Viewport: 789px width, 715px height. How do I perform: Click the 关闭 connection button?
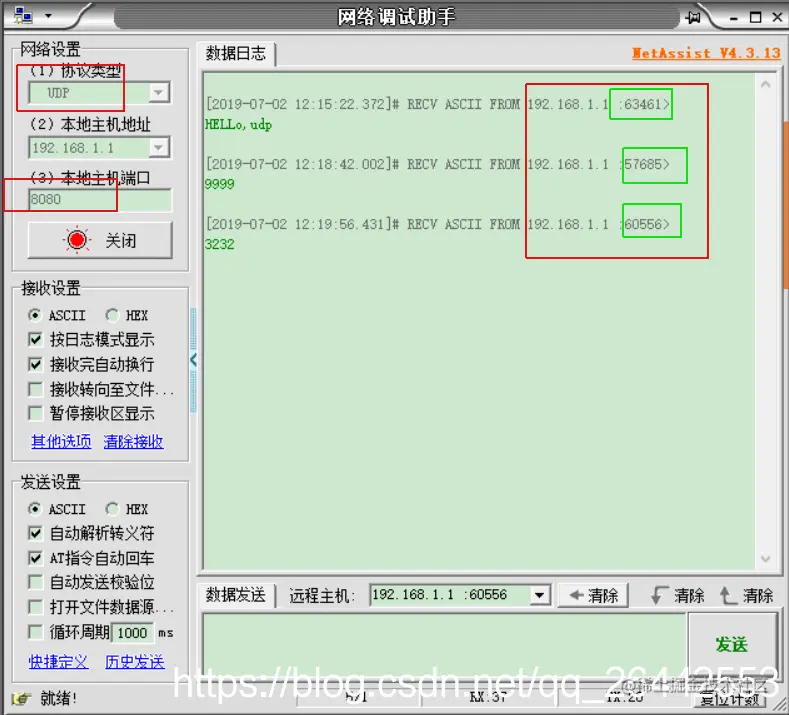coord(100,241)
